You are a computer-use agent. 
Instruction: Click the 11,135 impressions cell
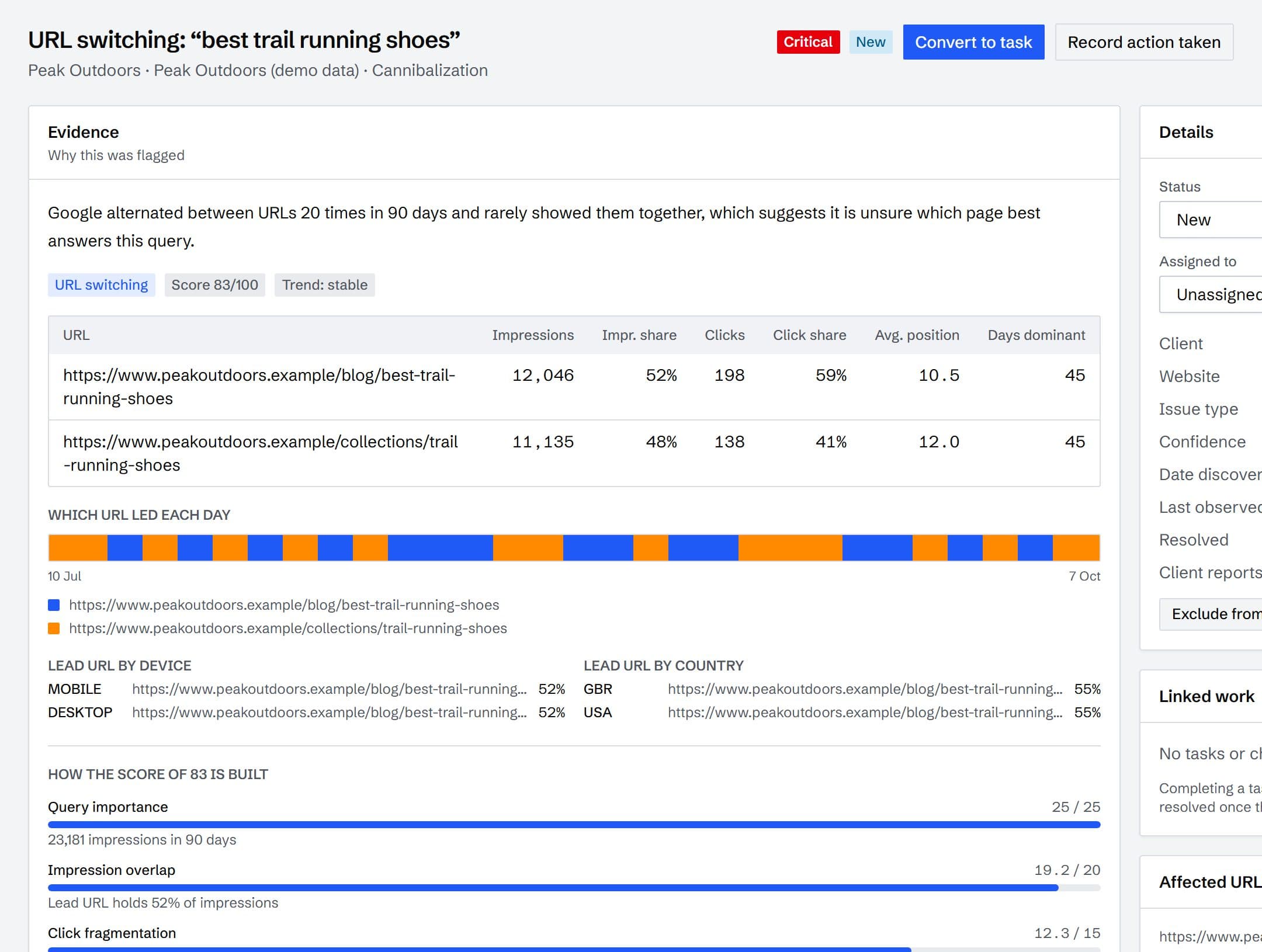pyautogui.click(x=543, y=442)
